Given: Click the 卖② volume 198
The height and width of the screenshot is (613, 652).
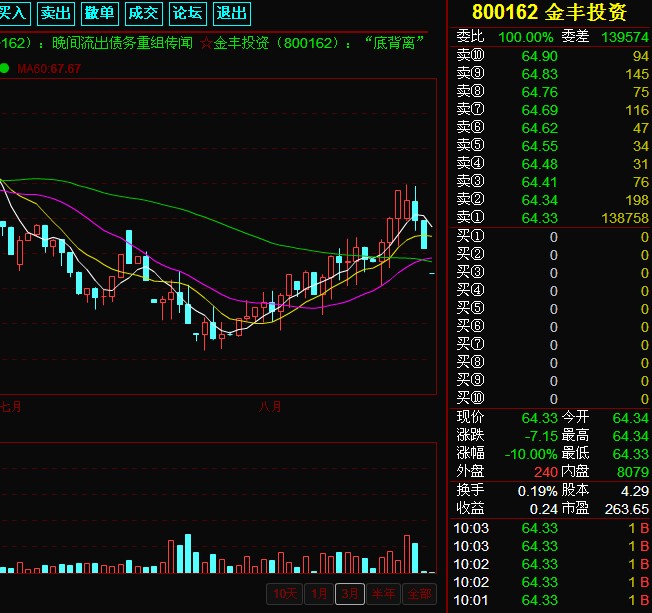Looking at the screenshot, I should pyautogui.click(x=637, y=200).
